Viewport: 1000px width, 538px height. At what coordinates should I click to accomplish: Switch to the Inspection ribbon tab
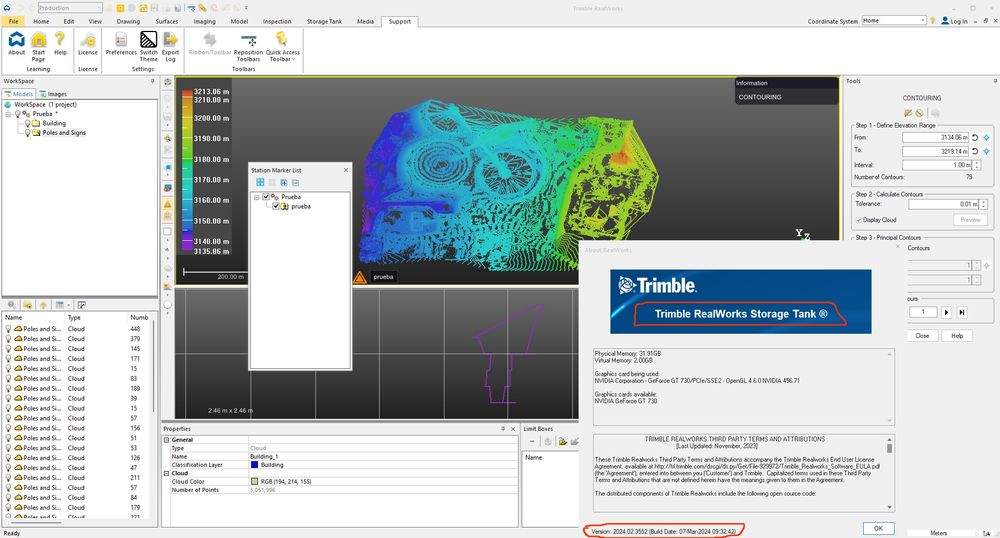[x=277, y=21]
